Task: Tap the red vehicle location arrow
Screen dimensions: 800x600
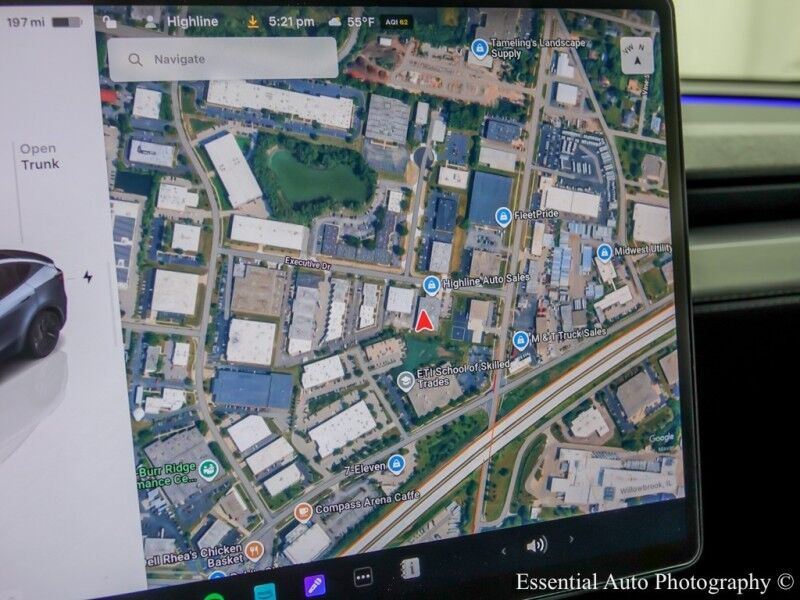Action: [424, 321]
